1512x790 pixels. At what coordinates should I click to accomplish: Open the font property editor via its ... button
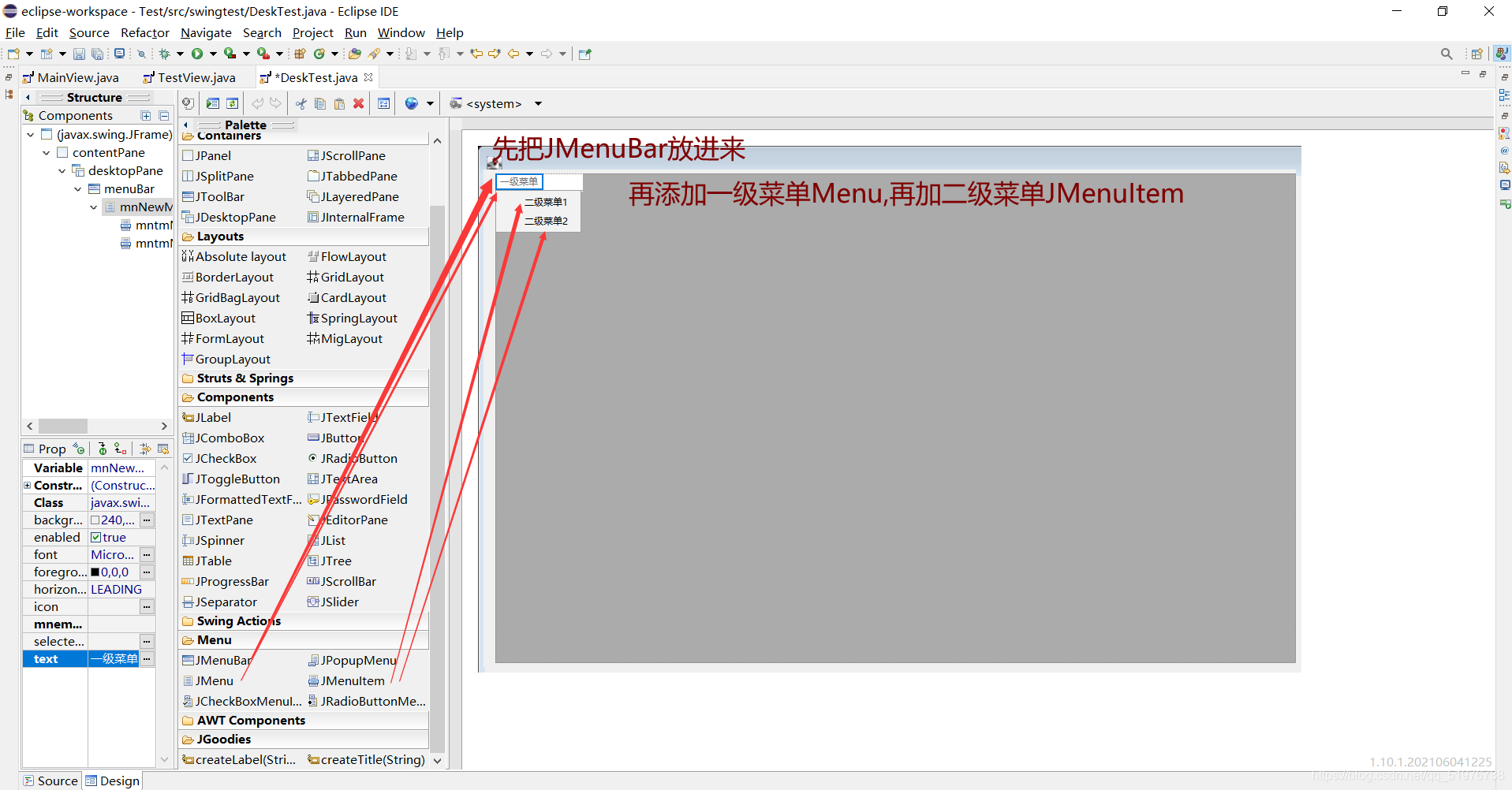(x=147, y=554)
